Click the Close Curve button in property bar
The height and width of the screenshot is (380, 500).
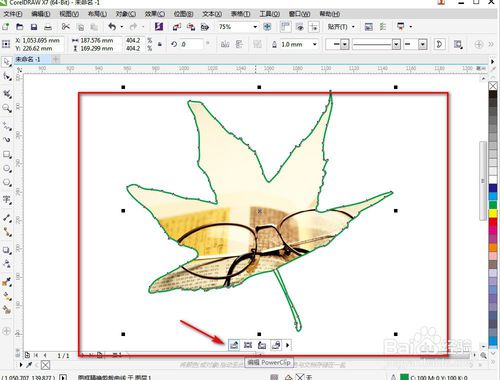tap(439, 44)
